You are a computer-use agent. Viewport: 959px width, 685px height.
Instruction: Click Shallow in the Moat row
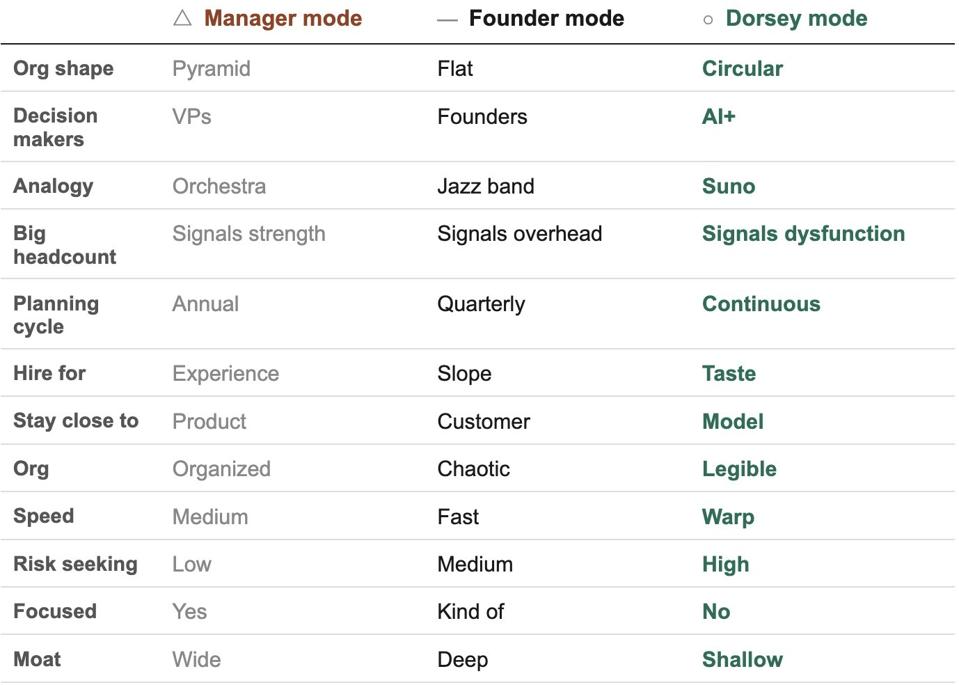[x=742, y=660]
